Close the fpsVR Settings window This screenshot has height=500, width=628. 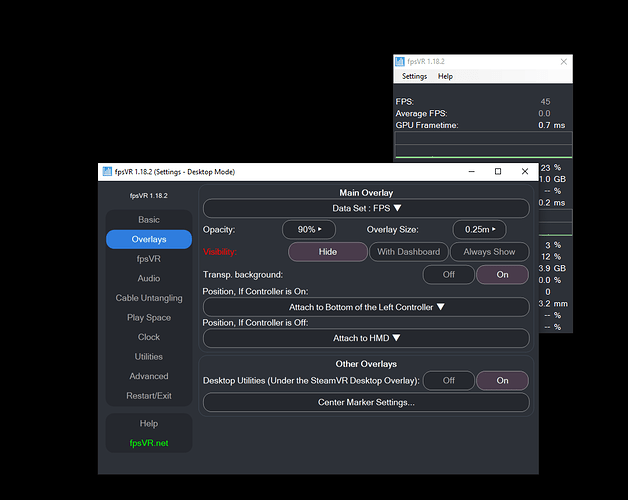click(x=526, y=172)
